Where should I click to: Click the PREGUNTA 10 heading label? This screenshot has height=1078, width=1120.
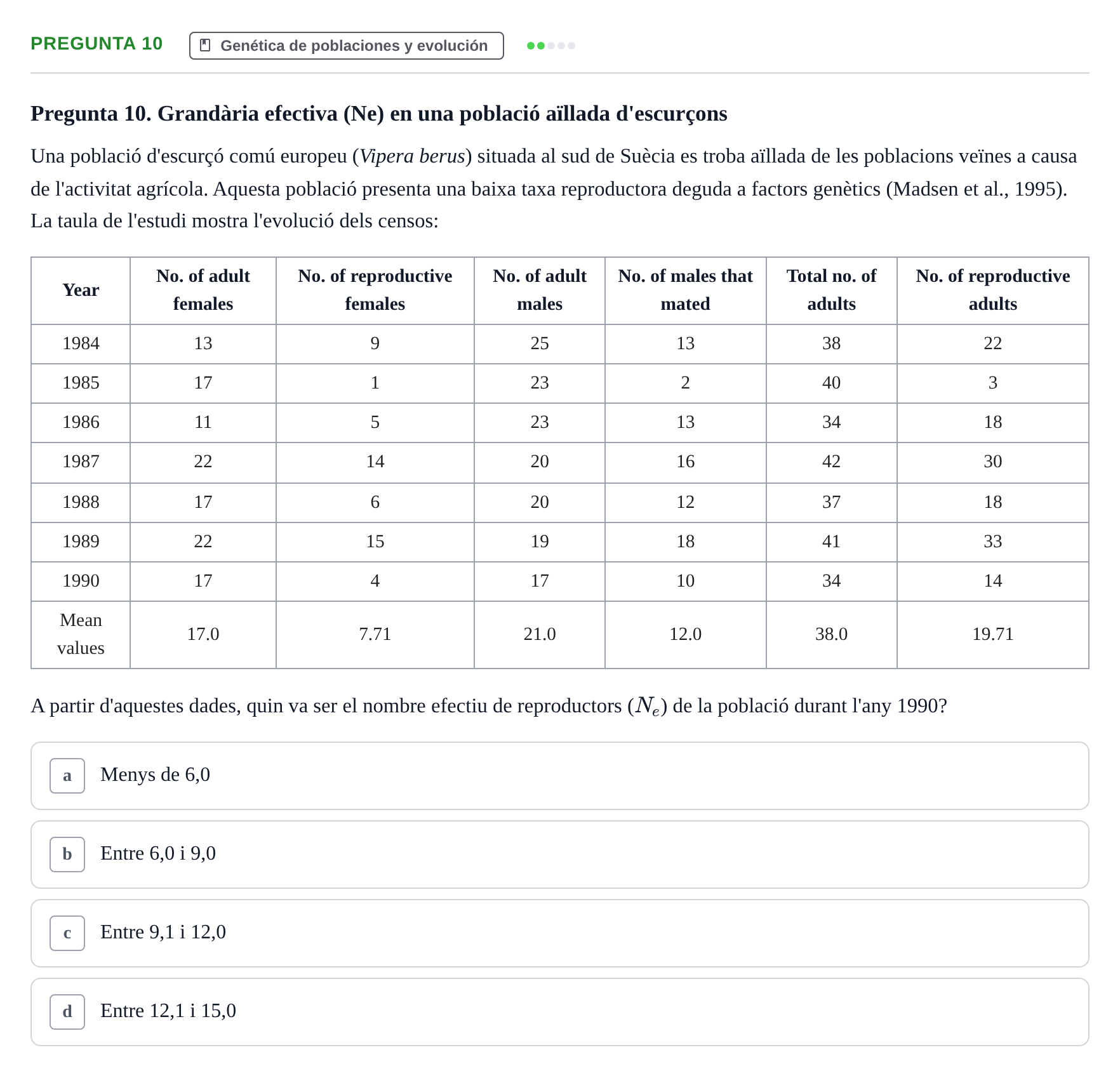97,44
